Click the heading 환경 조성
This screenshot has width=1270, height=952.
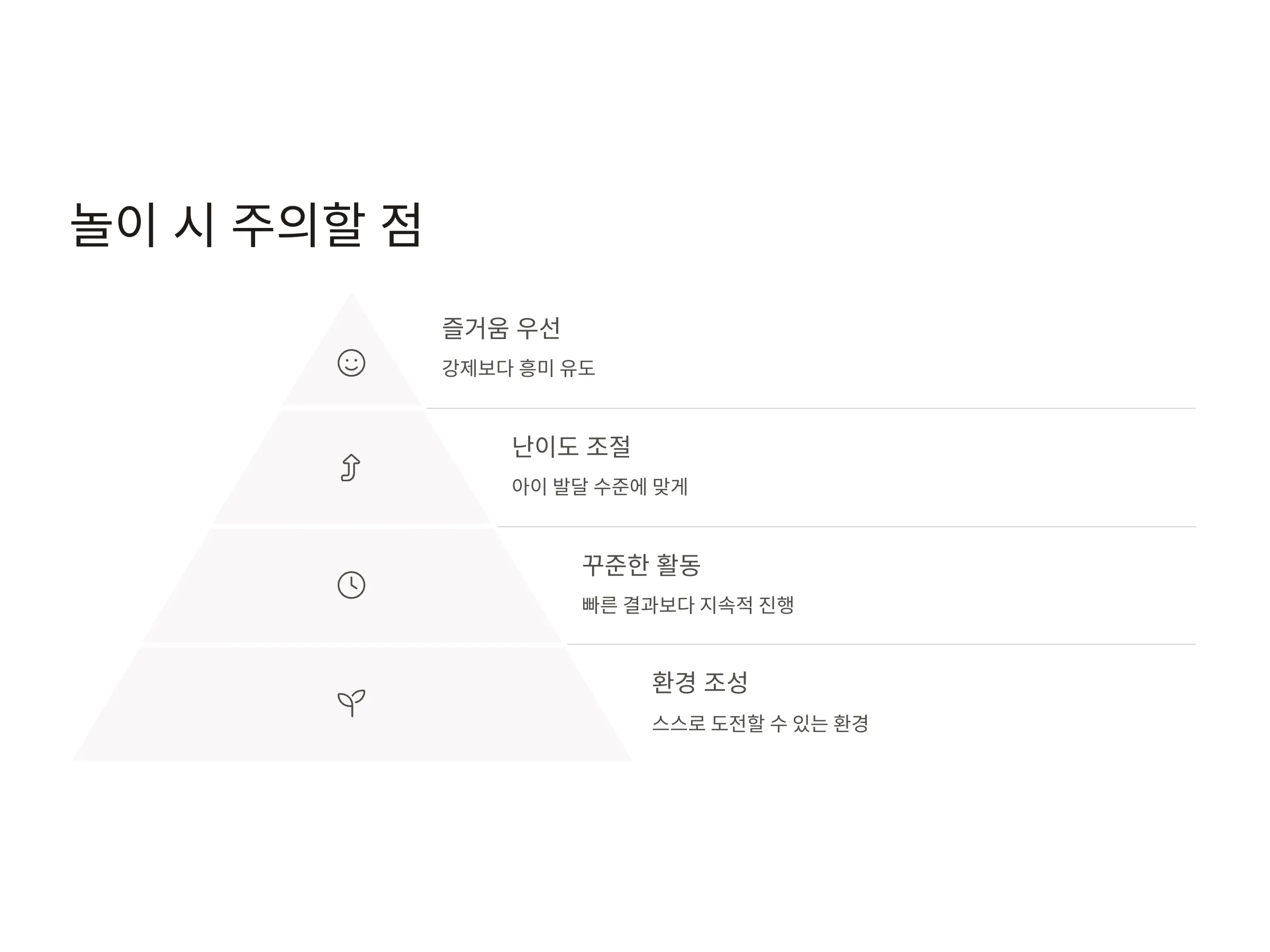tap(700, 682)
